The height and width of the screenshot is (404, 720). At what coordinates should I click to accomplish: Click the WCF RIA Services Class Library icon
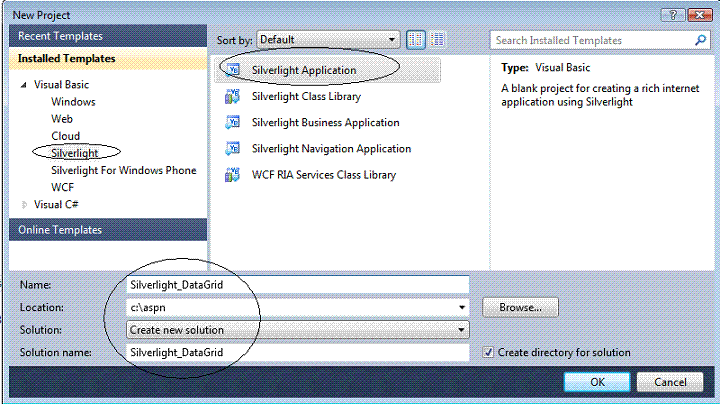tap(232, 175)
